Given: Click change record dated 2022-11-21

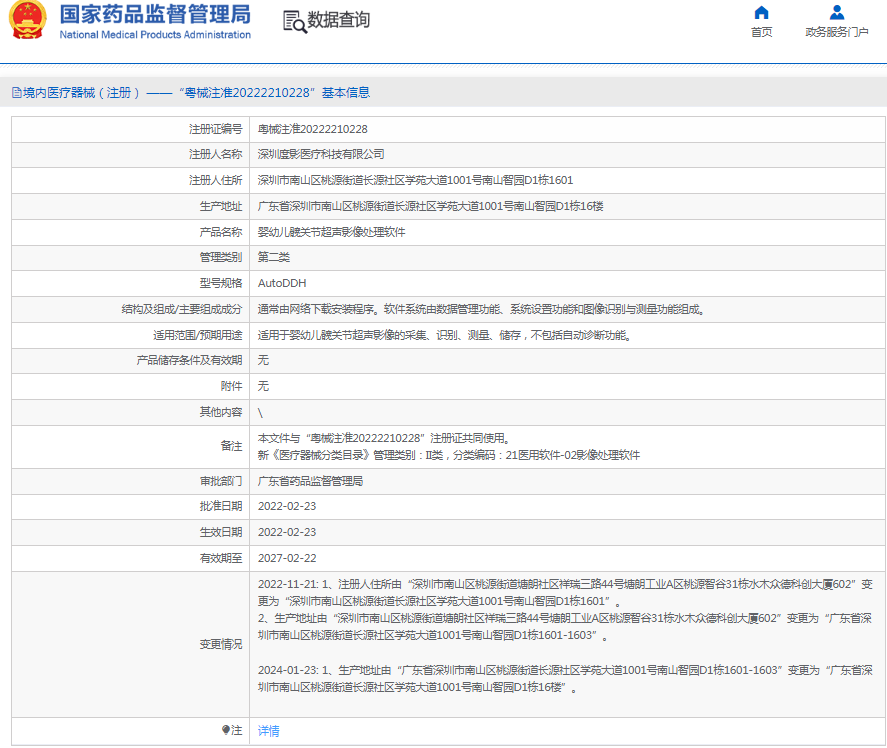Looking at the screenshot, I should 565,592.
